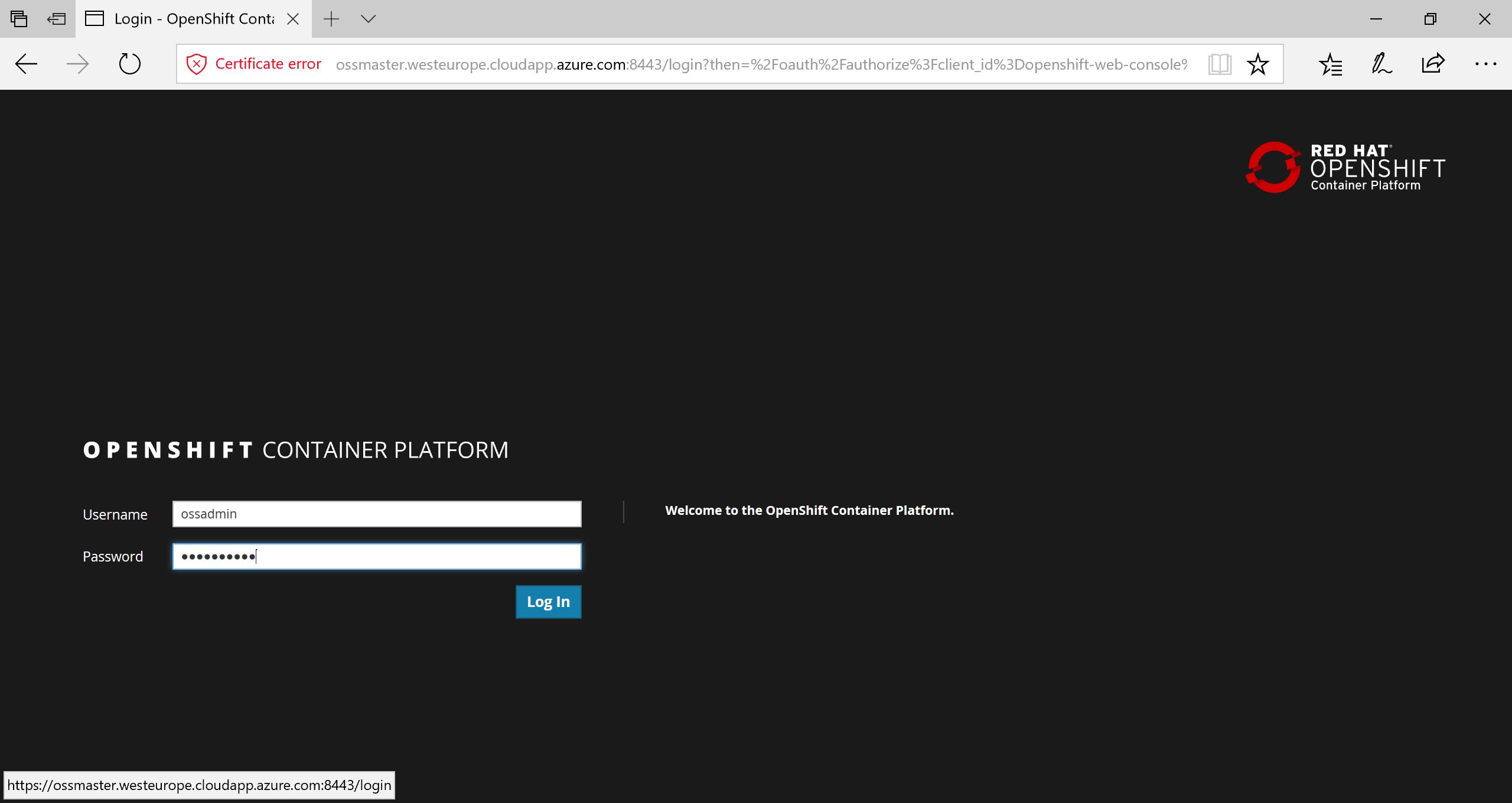The height and width of the screenshot is (803, 1512).
Task: Click the Certificate error shield icon
Action: click(196, 64)
